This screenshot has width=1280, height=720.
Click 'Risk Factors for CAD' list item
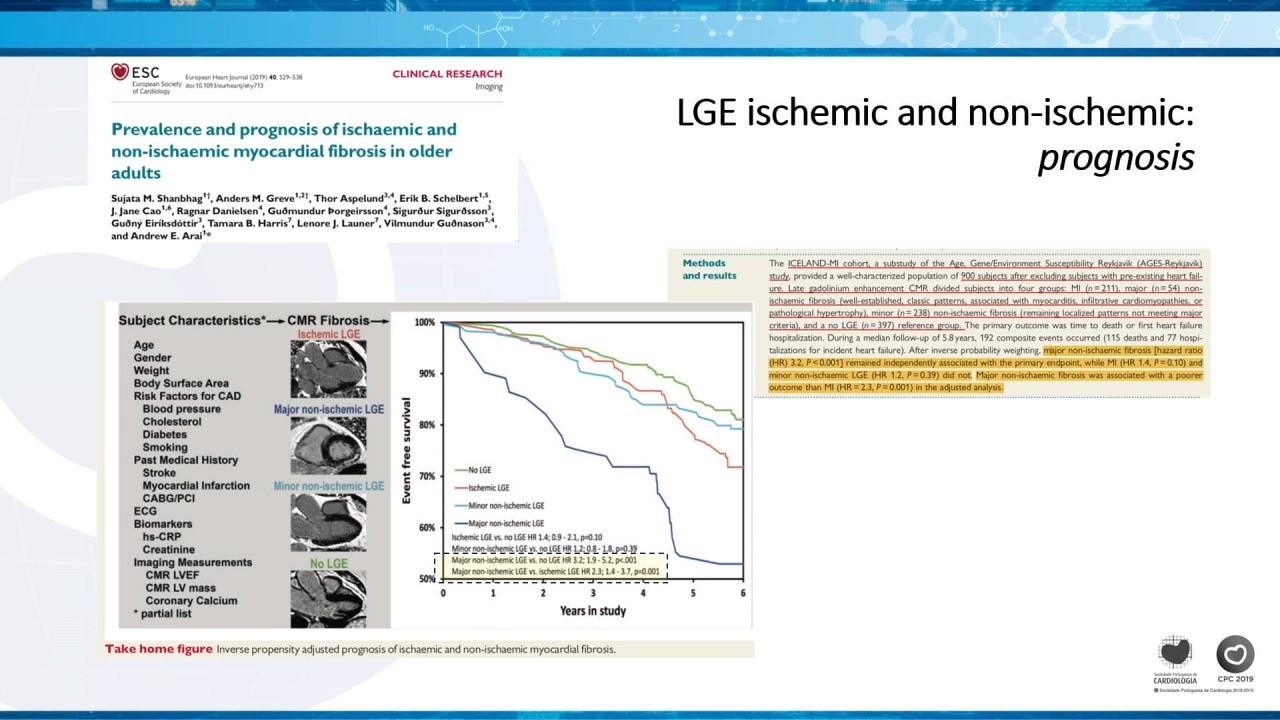pos(187,396)
